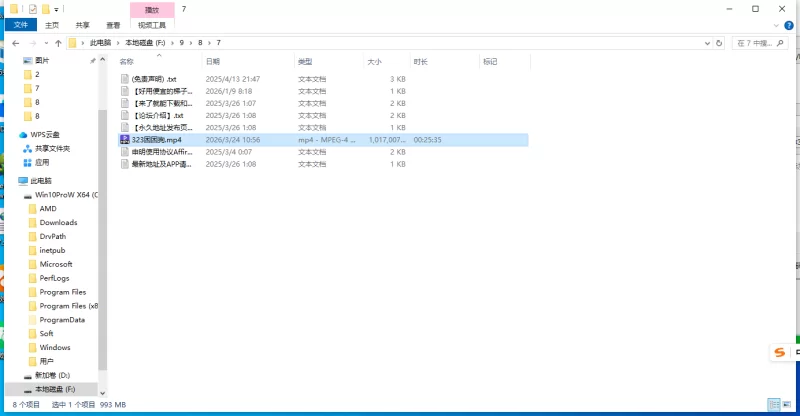Expand the recent locations dropdown

click(x=45, y=43)
